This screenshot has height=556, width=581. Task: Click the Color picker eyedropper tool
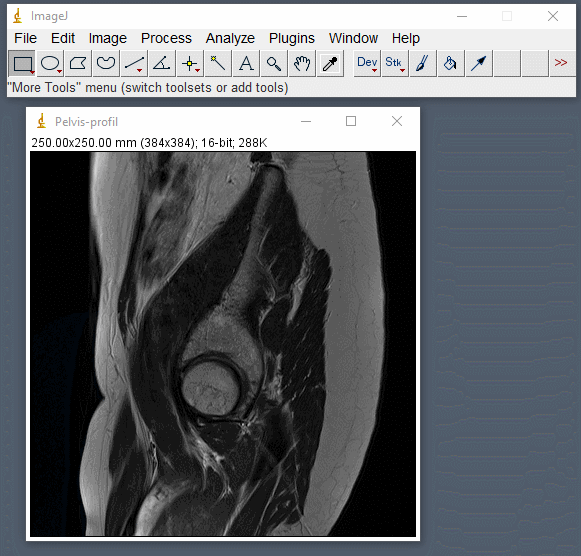[330, 64]
